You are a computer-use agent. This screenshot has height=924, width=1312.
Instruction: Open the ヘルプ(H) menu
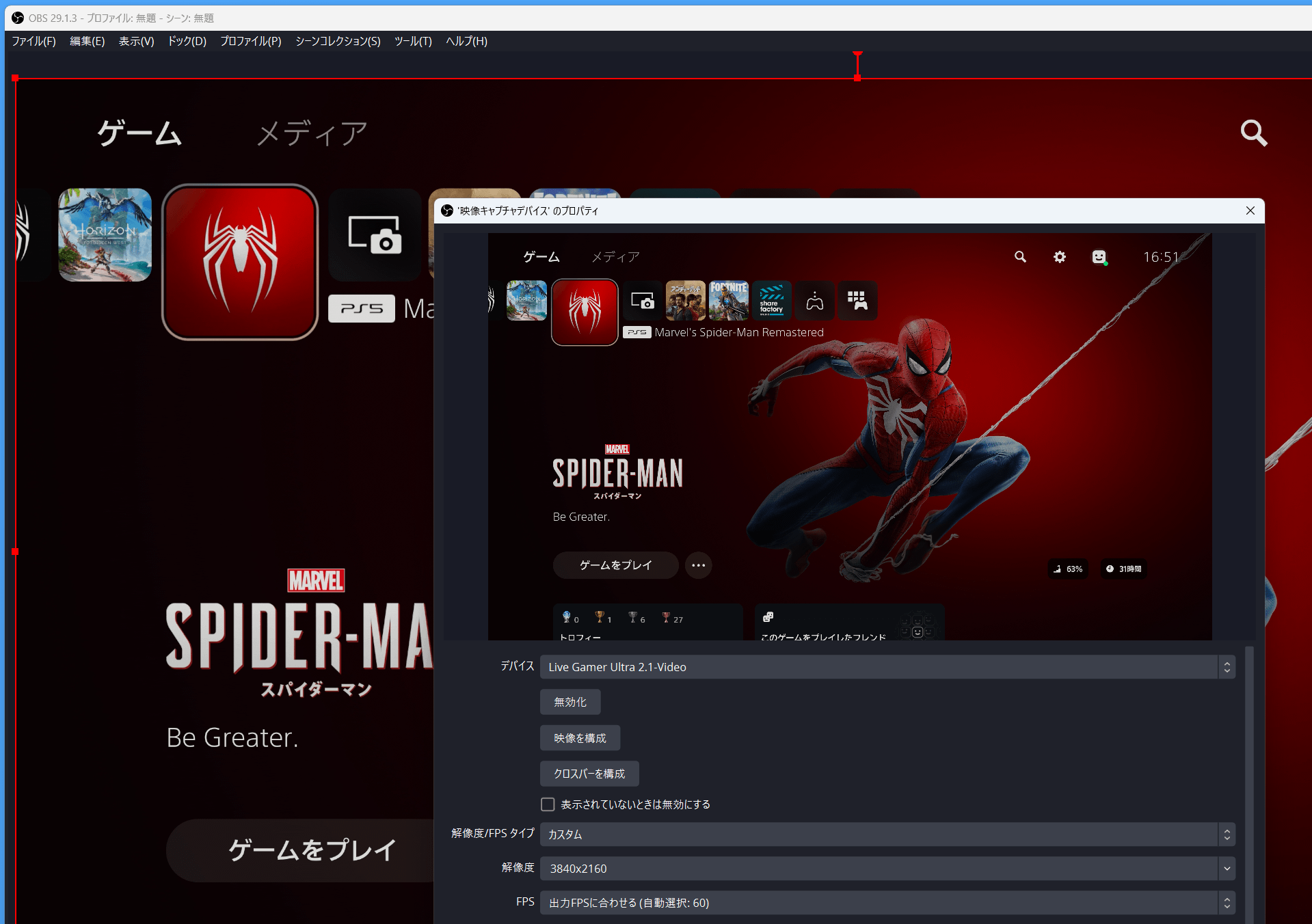tap(466, 41)
